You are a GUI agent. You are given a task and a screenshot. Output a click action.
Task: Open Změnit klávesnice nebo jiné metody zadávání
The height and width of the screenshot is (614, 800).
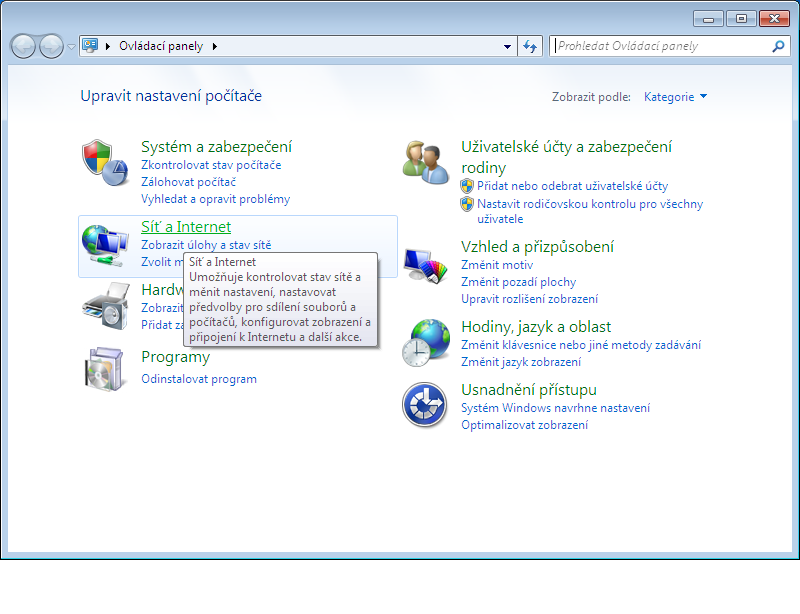point(581,346)
